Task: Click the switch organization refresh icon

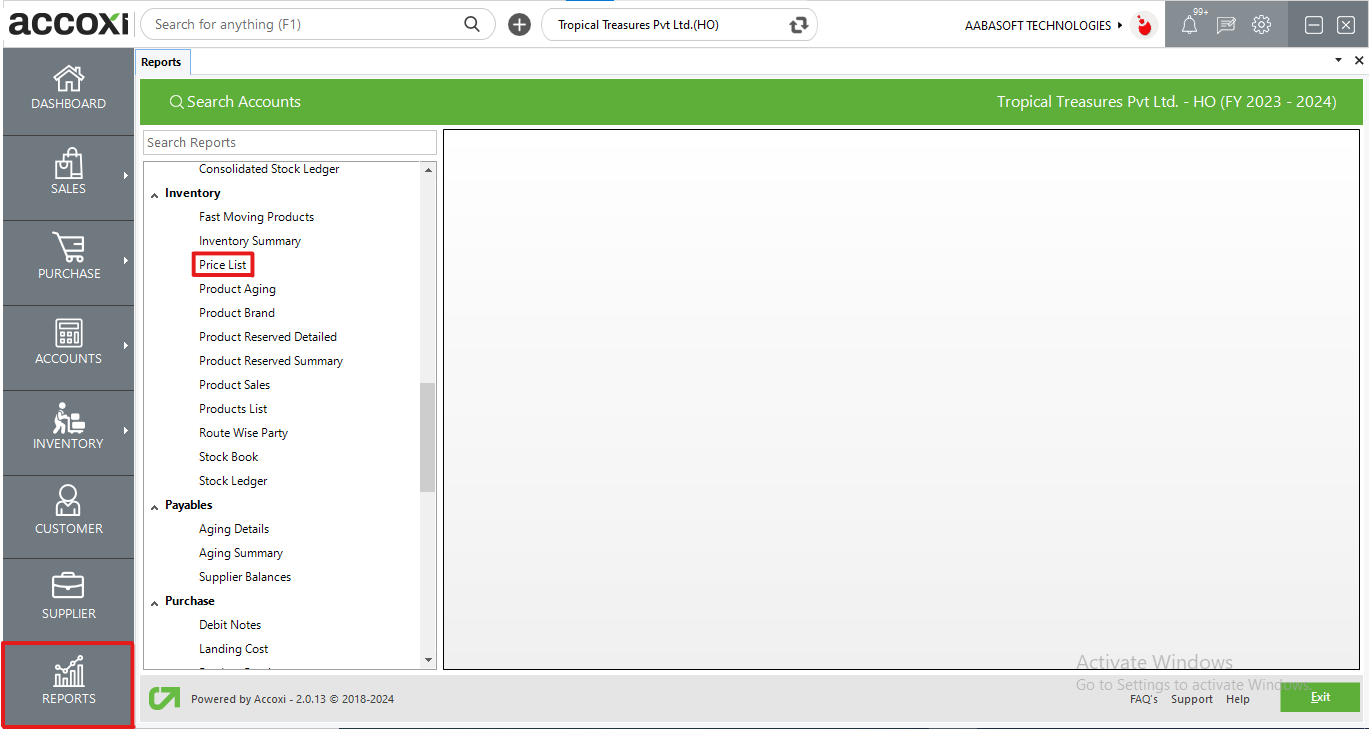Action: (798, 25)
